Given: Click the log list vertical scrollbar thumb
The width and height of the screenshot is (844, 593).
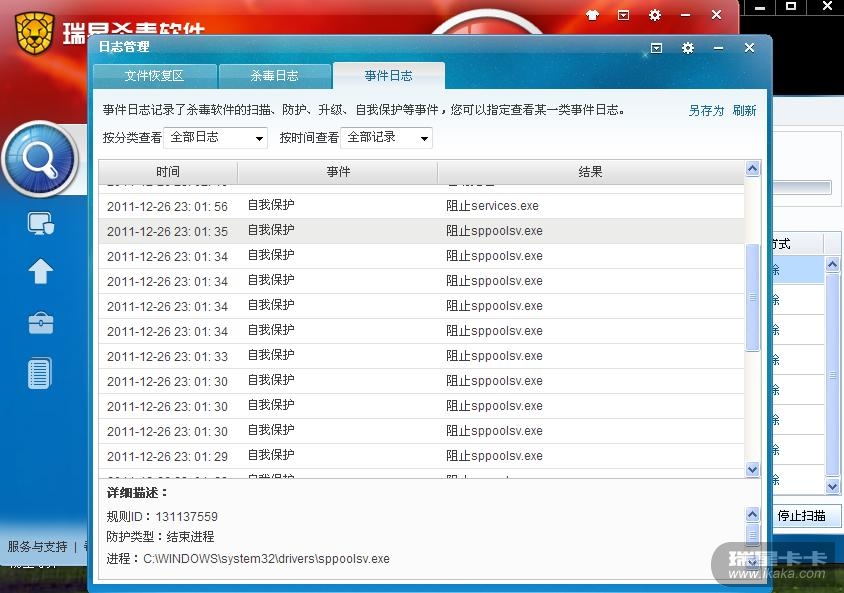Looking at the screenshot, I should [752, 297].
